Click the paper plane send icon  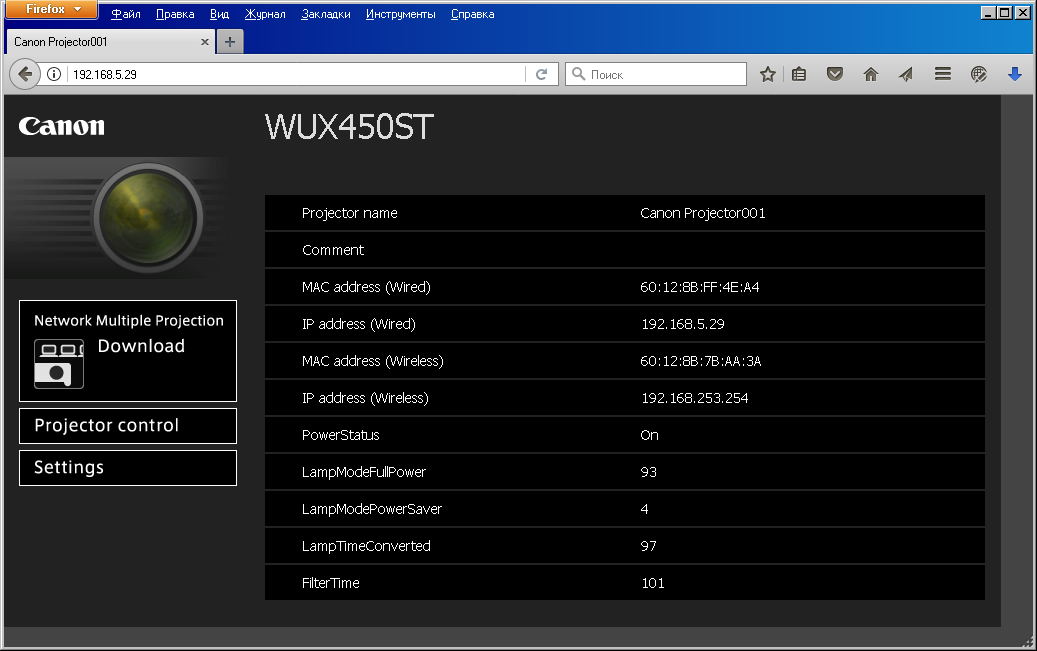pos(906,74)
